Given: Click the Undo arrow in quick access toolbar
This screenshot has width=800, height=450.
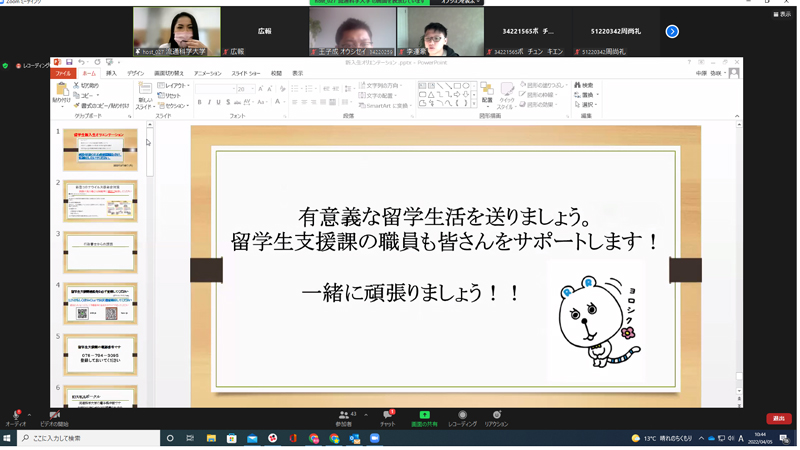Looking at the screenshot, I should (x=81, y=62).
